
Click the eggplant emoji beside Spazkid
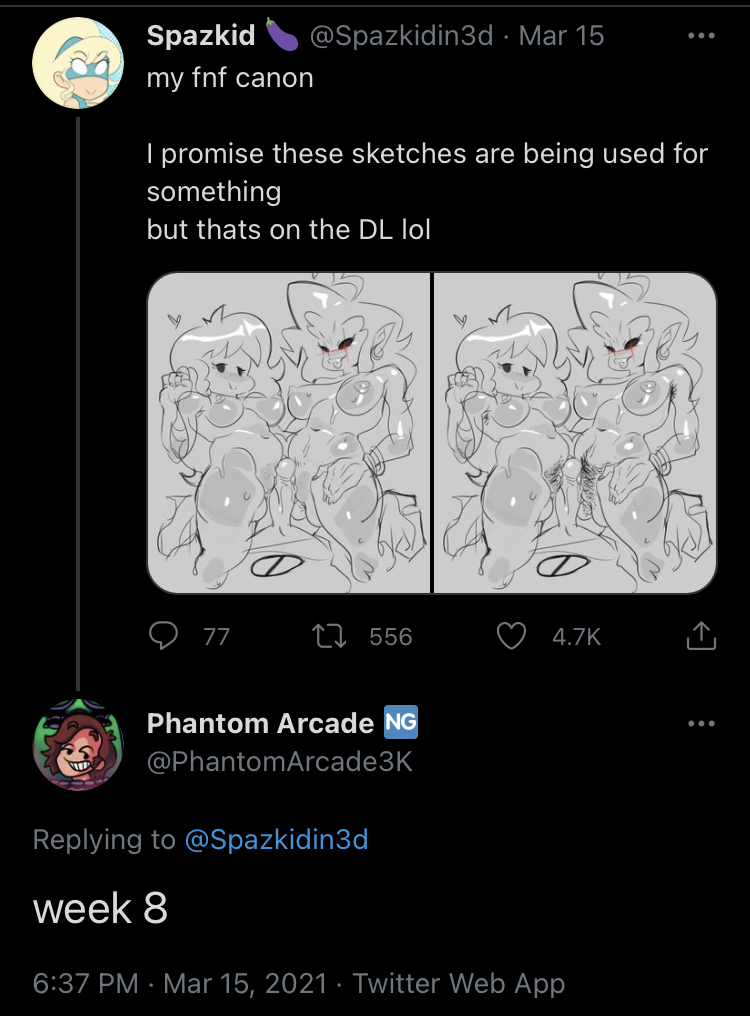(x=281, y=35)
